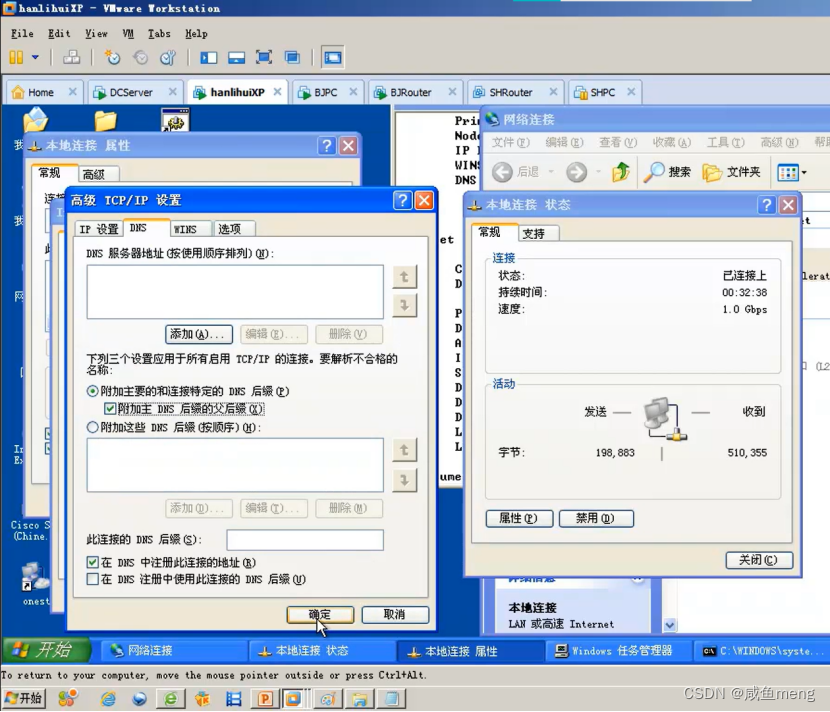
Task: Toggle the VMware library sidebar icon
Action: tap(209, 57)
